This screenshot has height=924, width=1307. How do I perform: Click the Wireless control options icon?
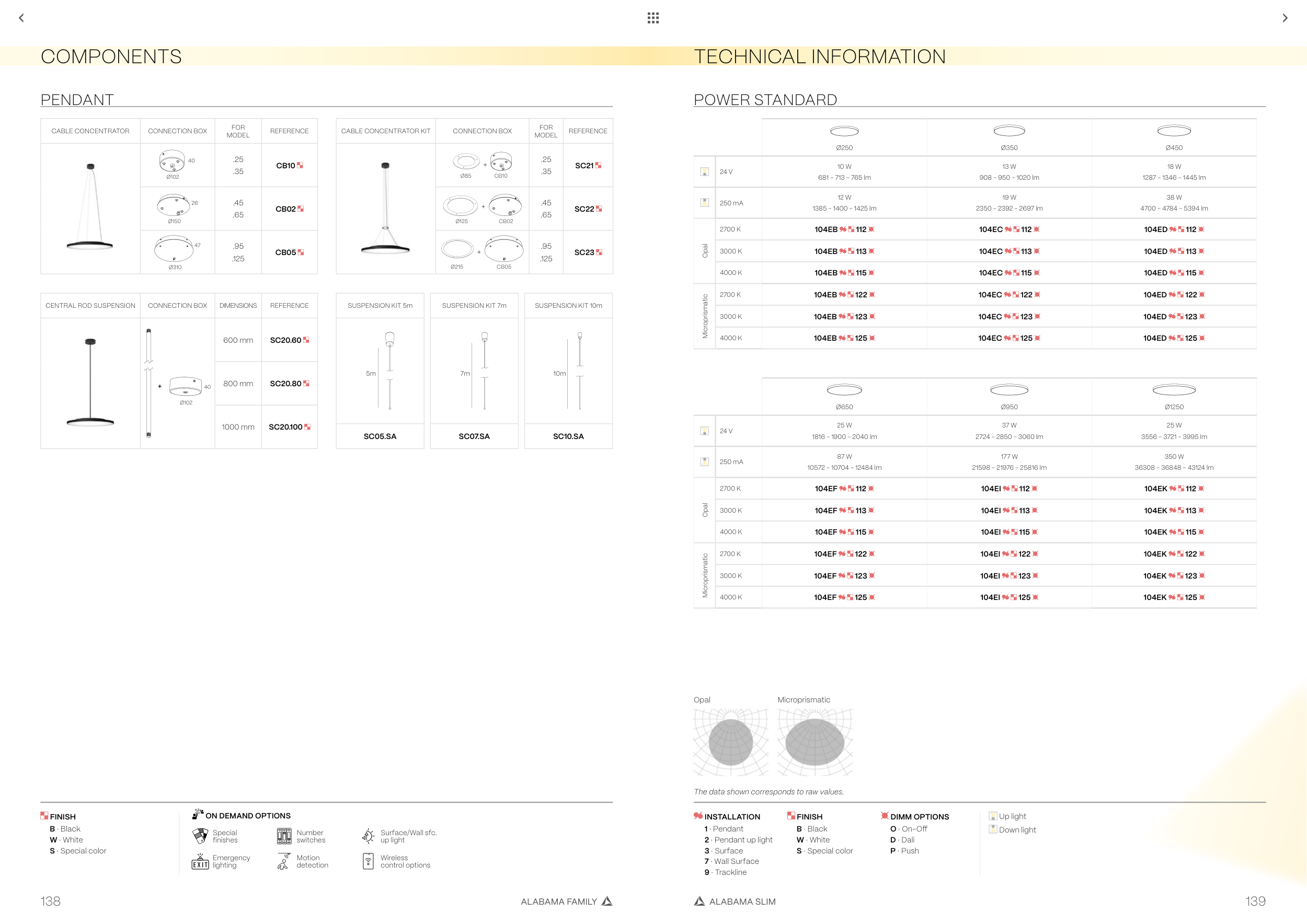click(x=368, y=861)
